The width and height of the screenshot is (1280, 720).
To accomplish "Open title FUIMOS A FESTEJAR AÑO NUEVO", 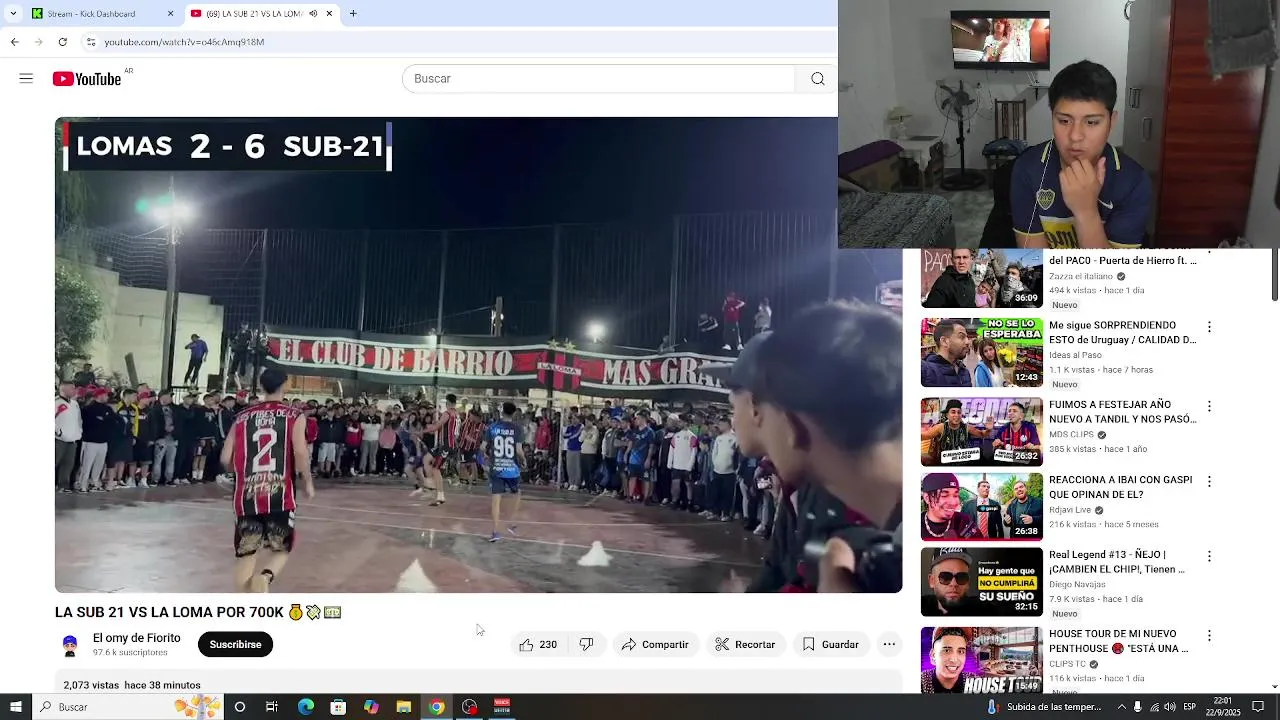I will coord(1122,412).
